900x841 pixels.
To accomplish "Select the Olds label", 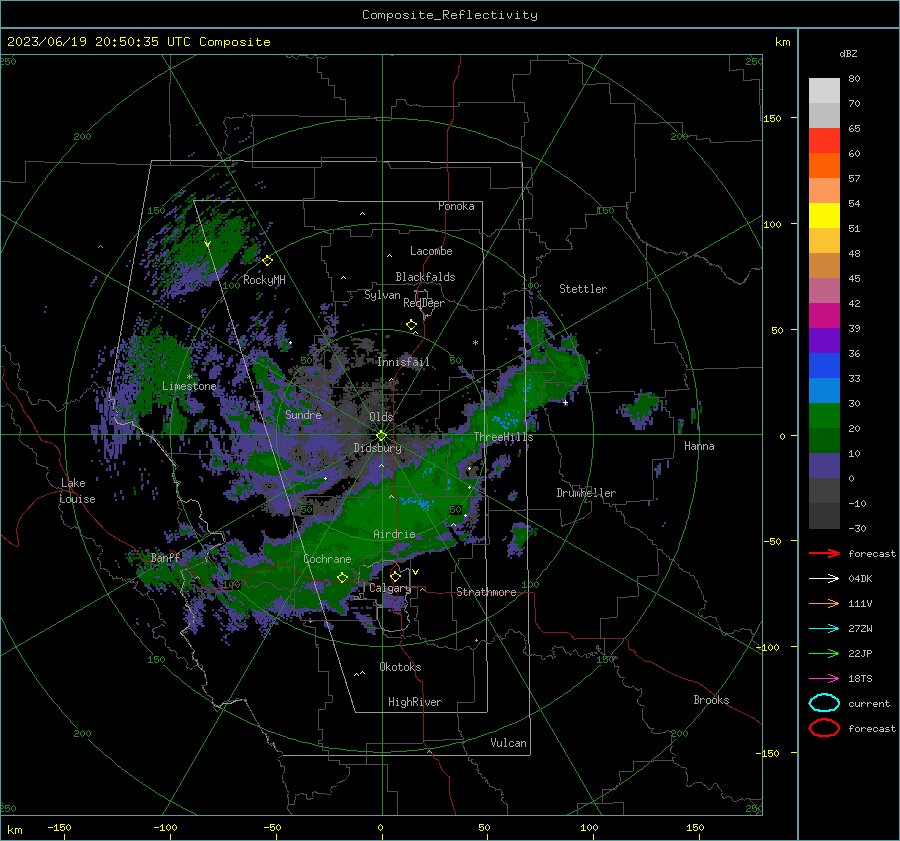I will coord(381,417).
